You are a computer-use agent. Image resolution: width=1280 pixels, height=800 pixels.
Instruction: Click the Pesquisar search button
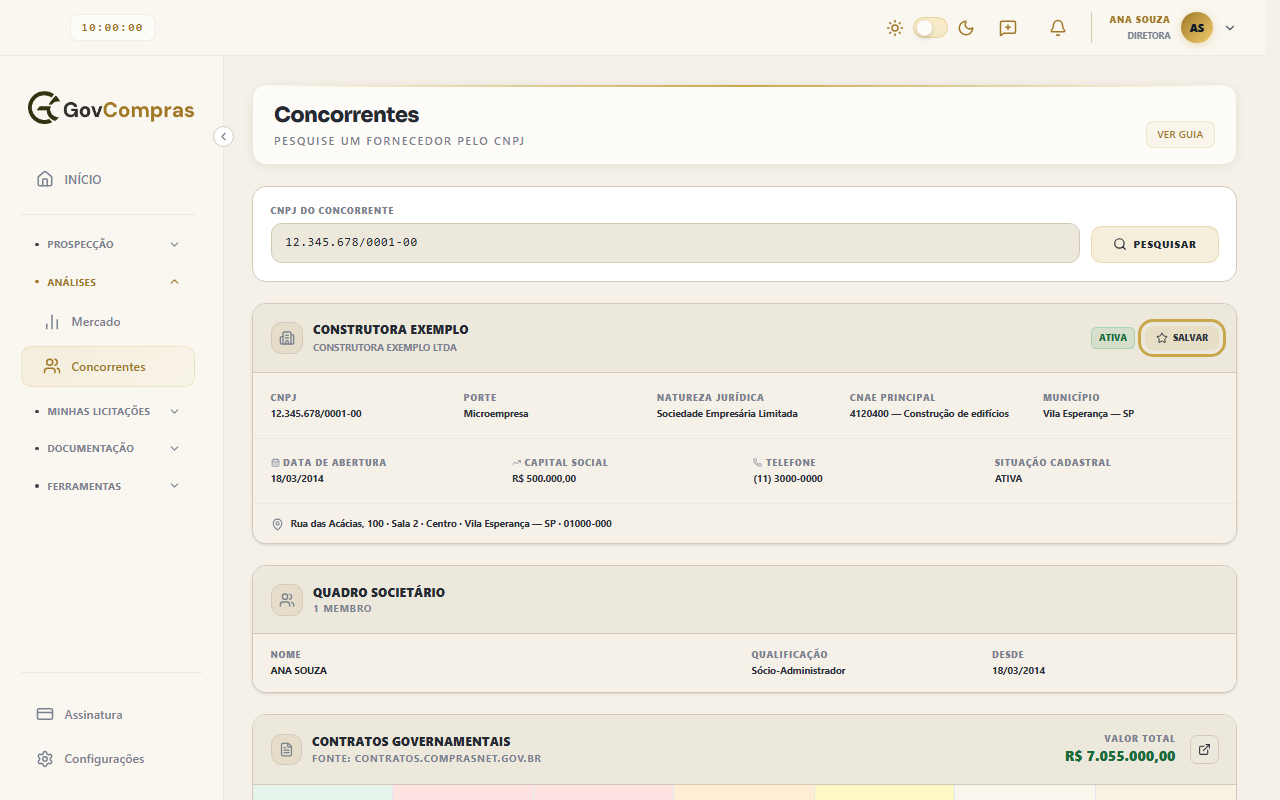pyautogui.click(x=1155, y=244)
